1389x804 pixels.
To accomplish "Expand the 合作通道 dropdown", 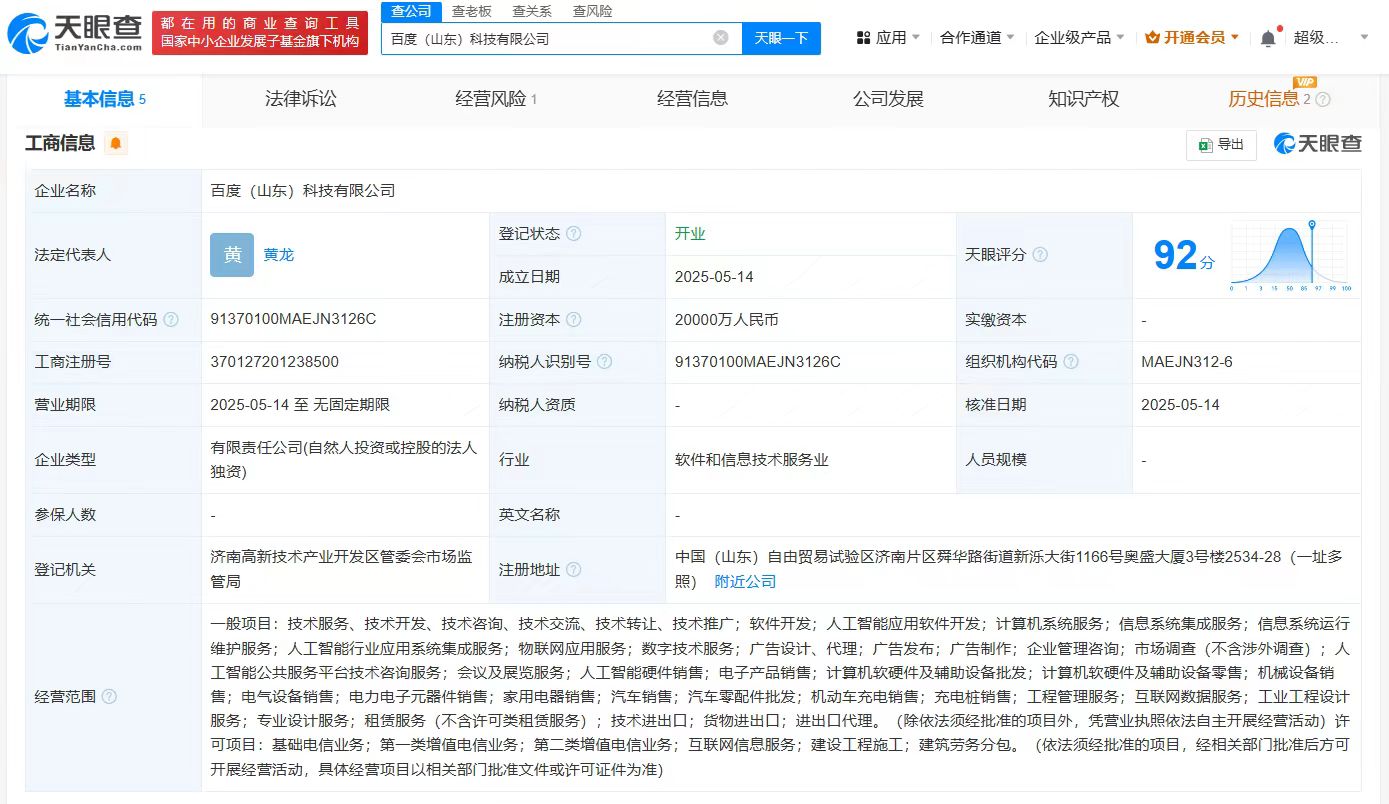I will pos(977,38).
